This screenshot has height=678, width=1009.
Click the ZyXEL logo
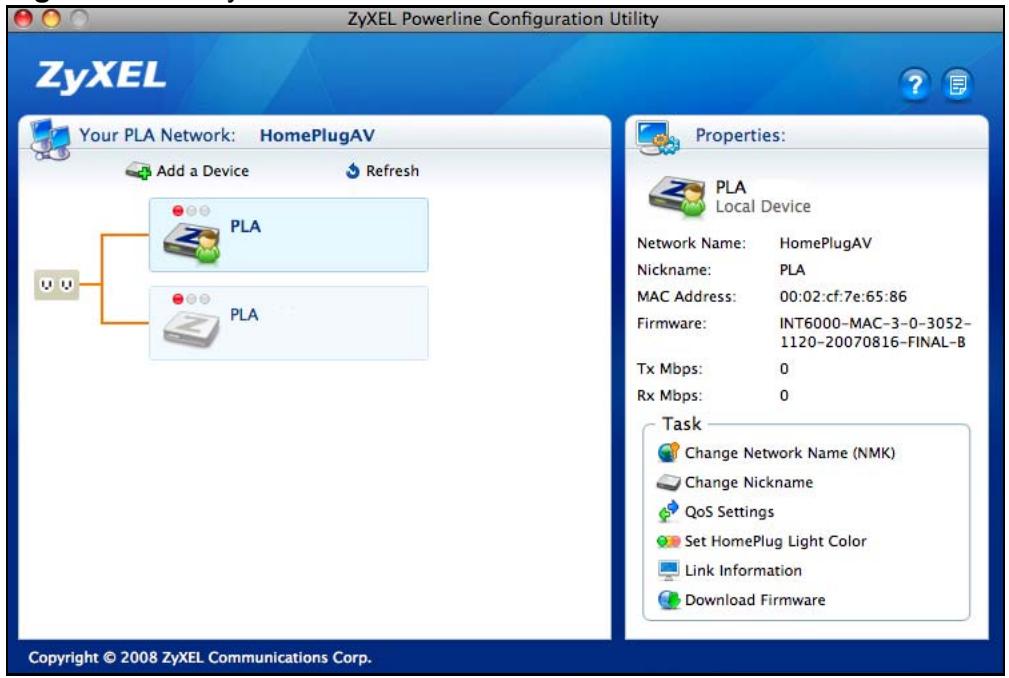pyautogui.click(x=101, y=76)
